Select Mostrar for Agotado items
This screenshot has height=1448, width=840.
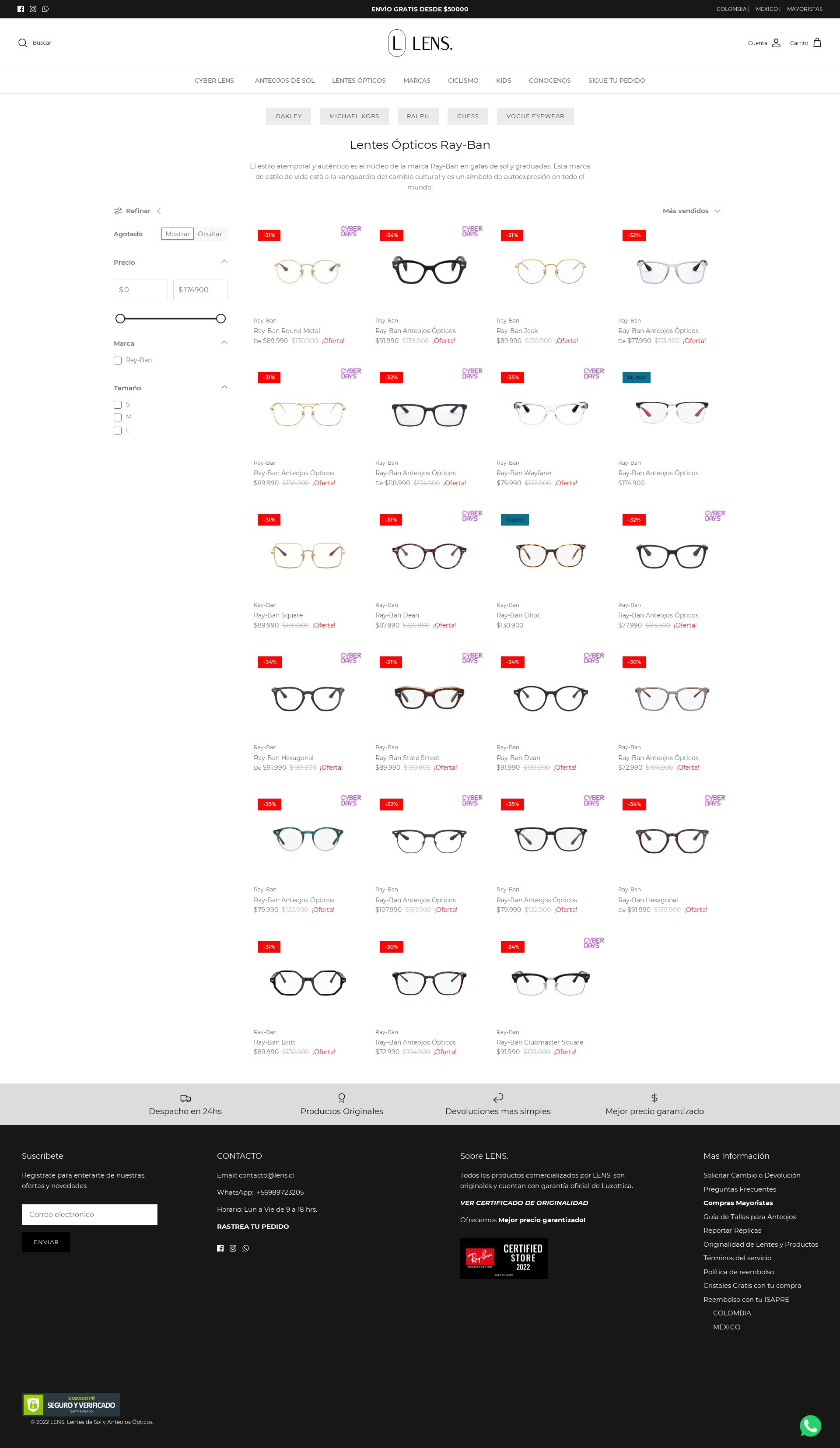178,234
